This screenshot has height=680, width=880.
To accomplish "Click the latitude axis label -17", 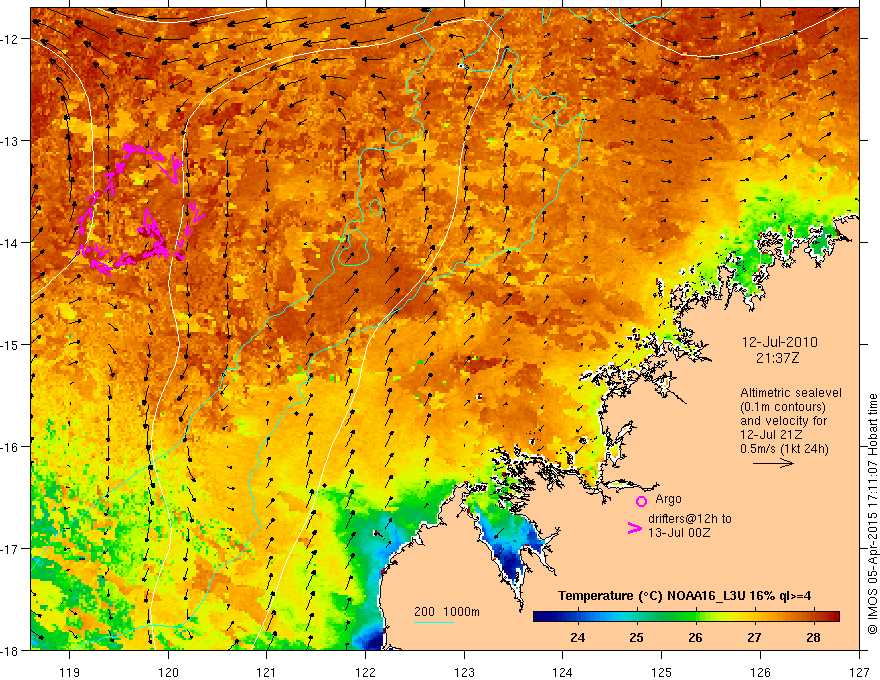I will (11, 549).
